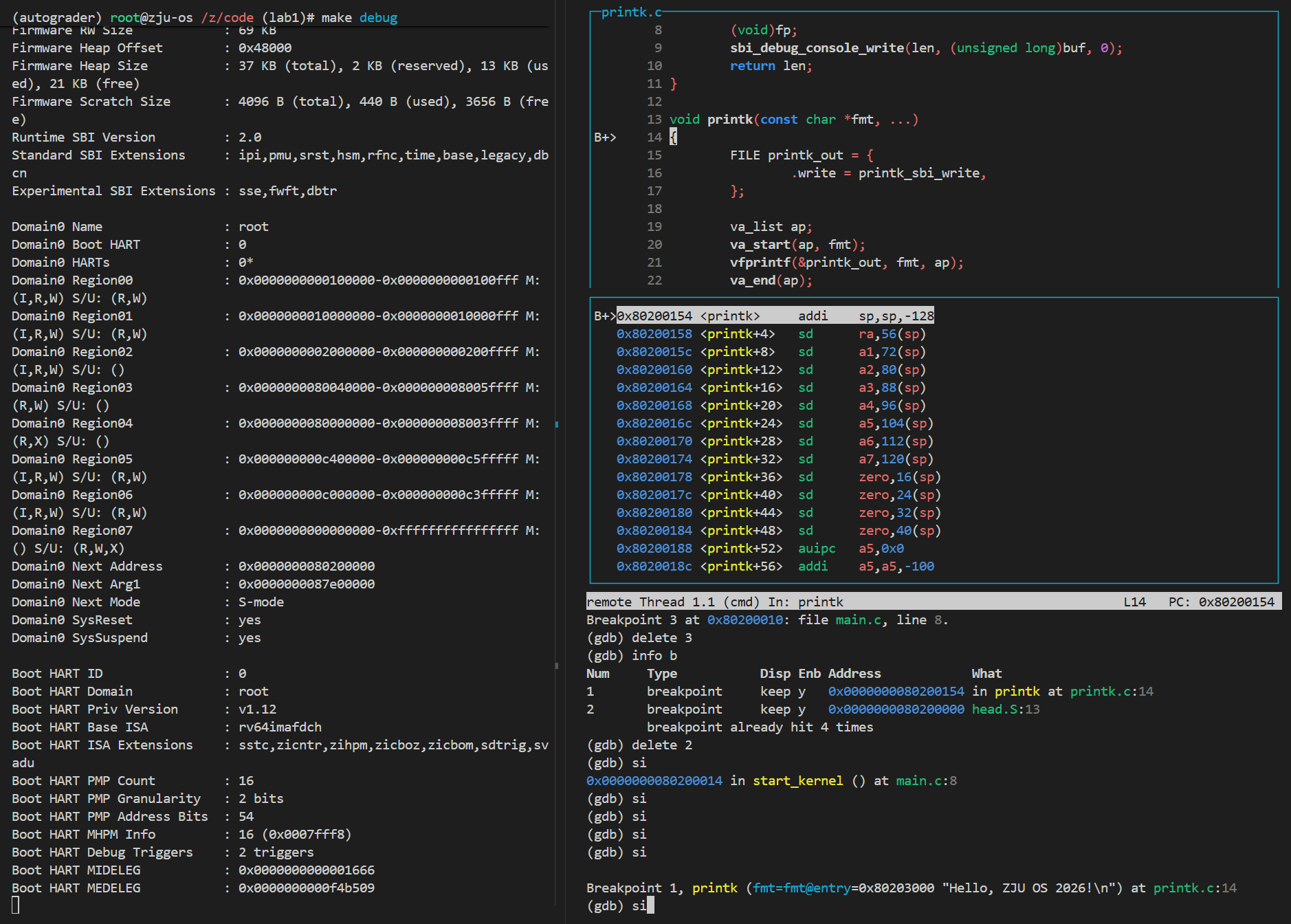This screenshot has height=924, width=1291.
Task: Click the 'make debug' command text
Action: tap(360, 17)
